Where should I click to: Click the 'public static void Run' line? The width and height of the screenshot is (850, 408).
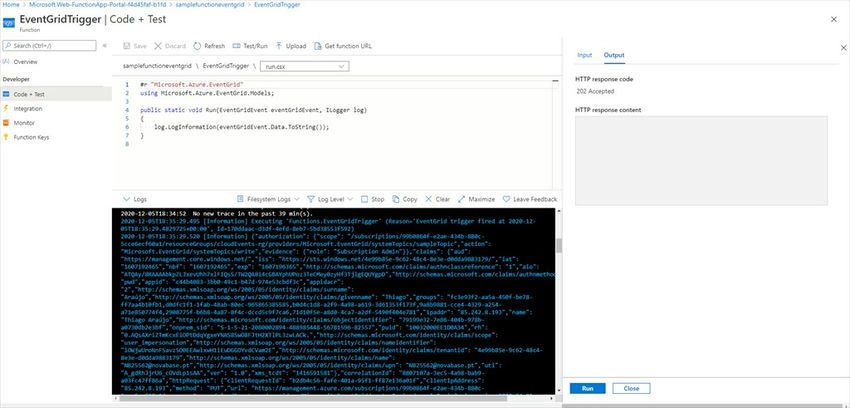pos(253,110)
